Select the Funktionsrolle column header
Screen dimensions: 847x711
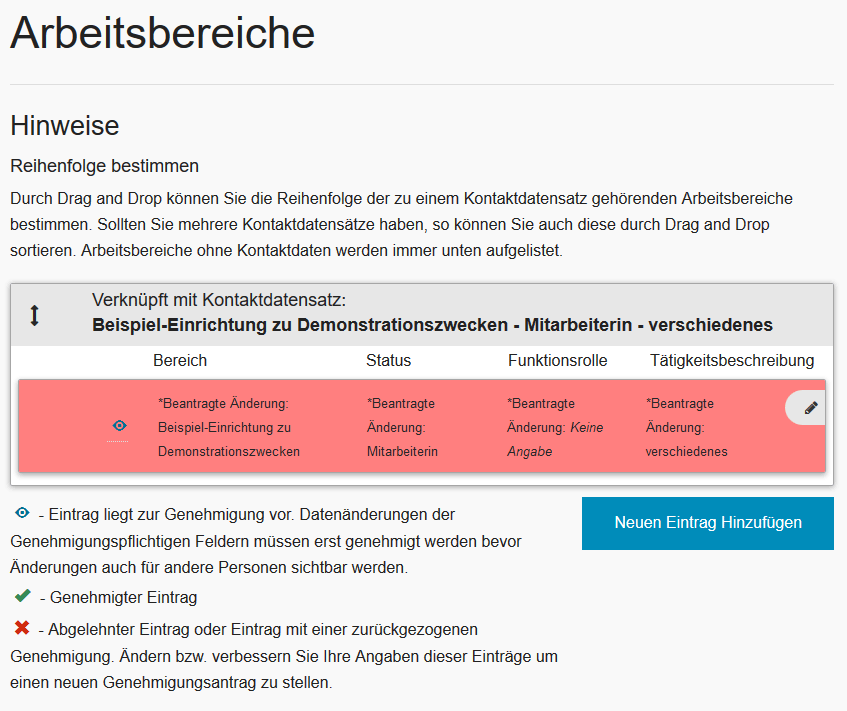click(x=557, y=360)
